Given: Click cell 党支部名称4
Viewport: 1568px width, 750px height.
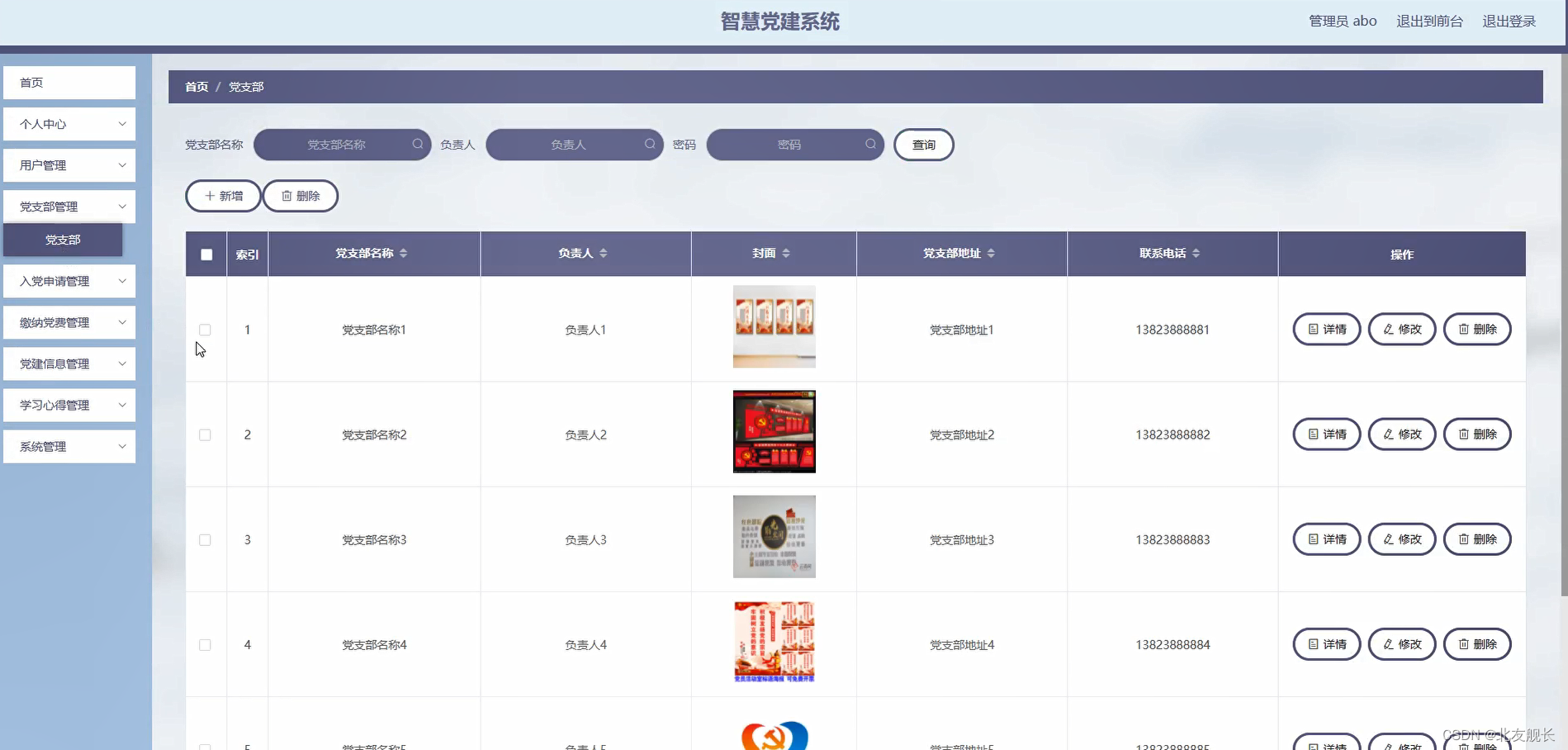Looking at the screenshot, I should [x=374, y=644].
